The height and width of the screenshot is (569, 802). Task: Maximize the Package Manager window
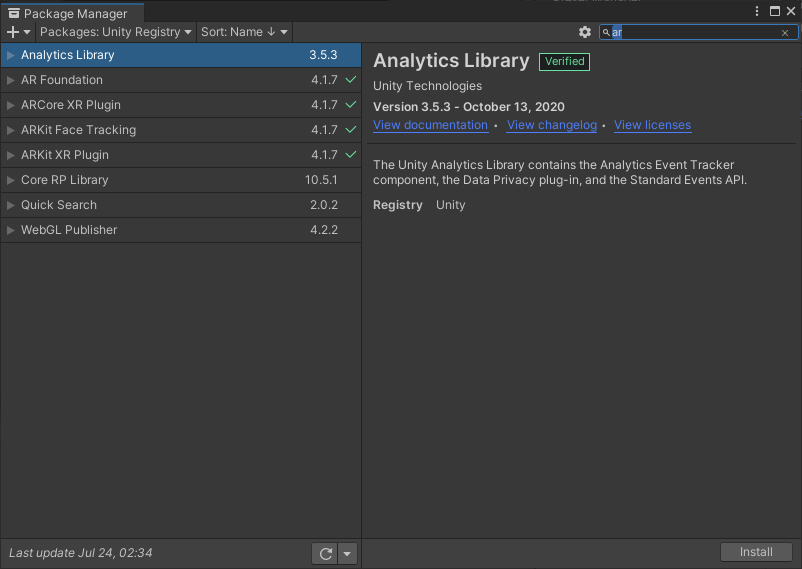(x=775, y=11)
